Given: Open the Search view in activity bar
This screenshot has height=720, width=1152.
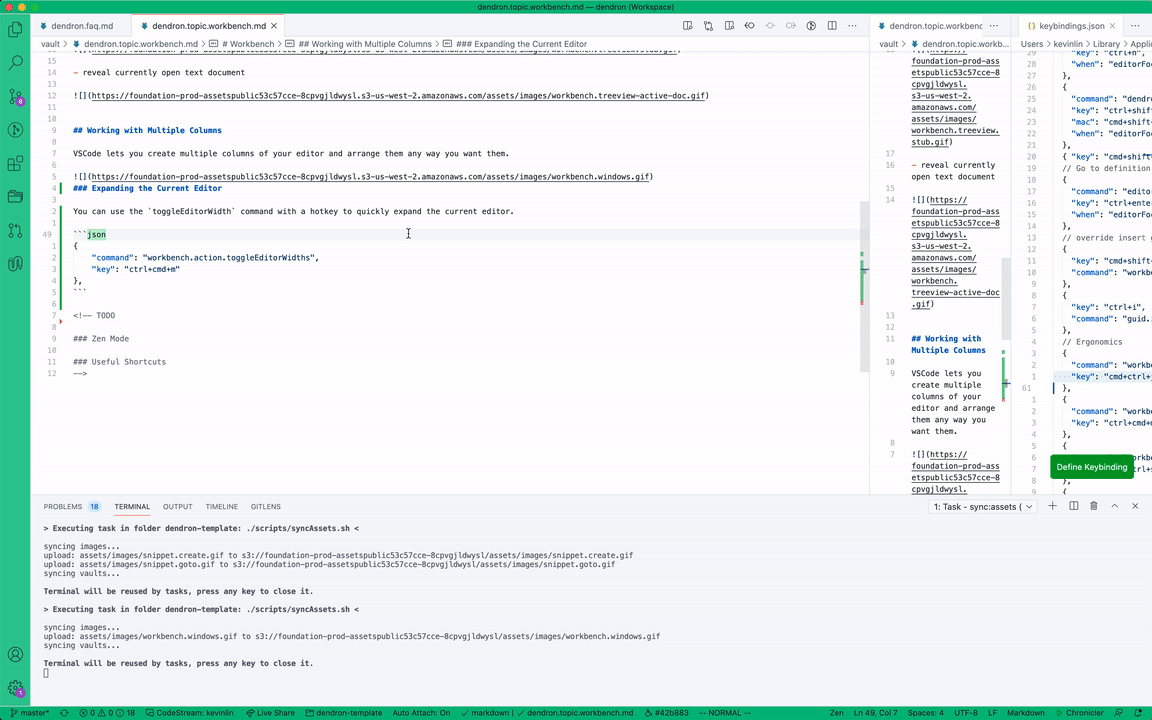Looking at the screenshot, I should pyautogui.click(x=15, y=63).
